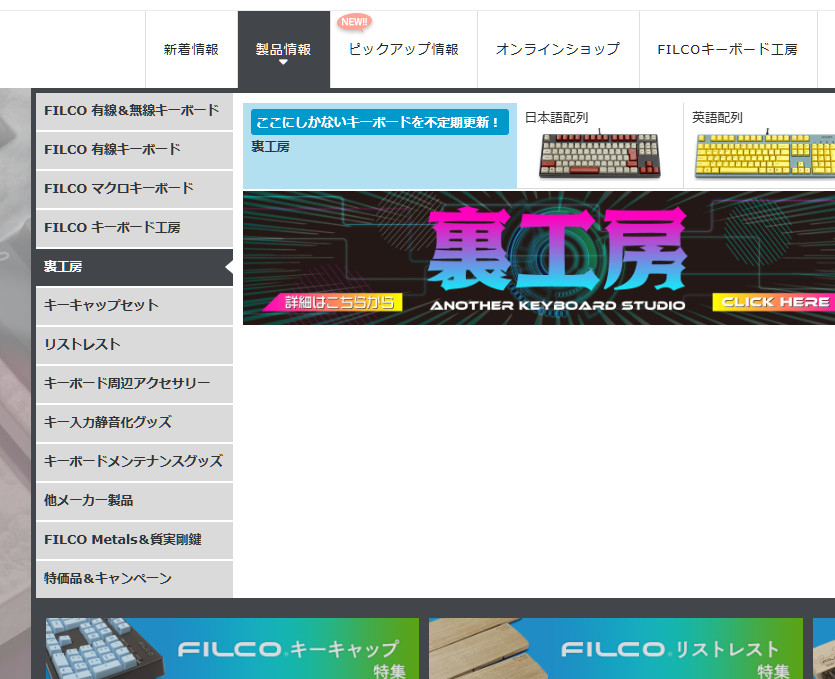The image size is (835, 679).
Task: Open the FILCO リストレスト特集 banner
Action: (x=616, y=649)
